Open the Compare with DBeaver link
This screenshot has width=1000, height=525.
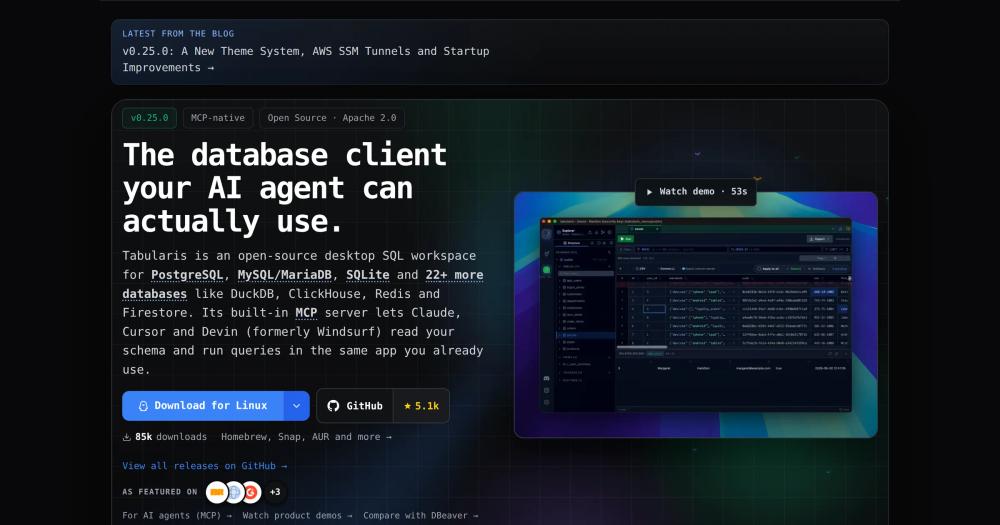tap(421, 515)
